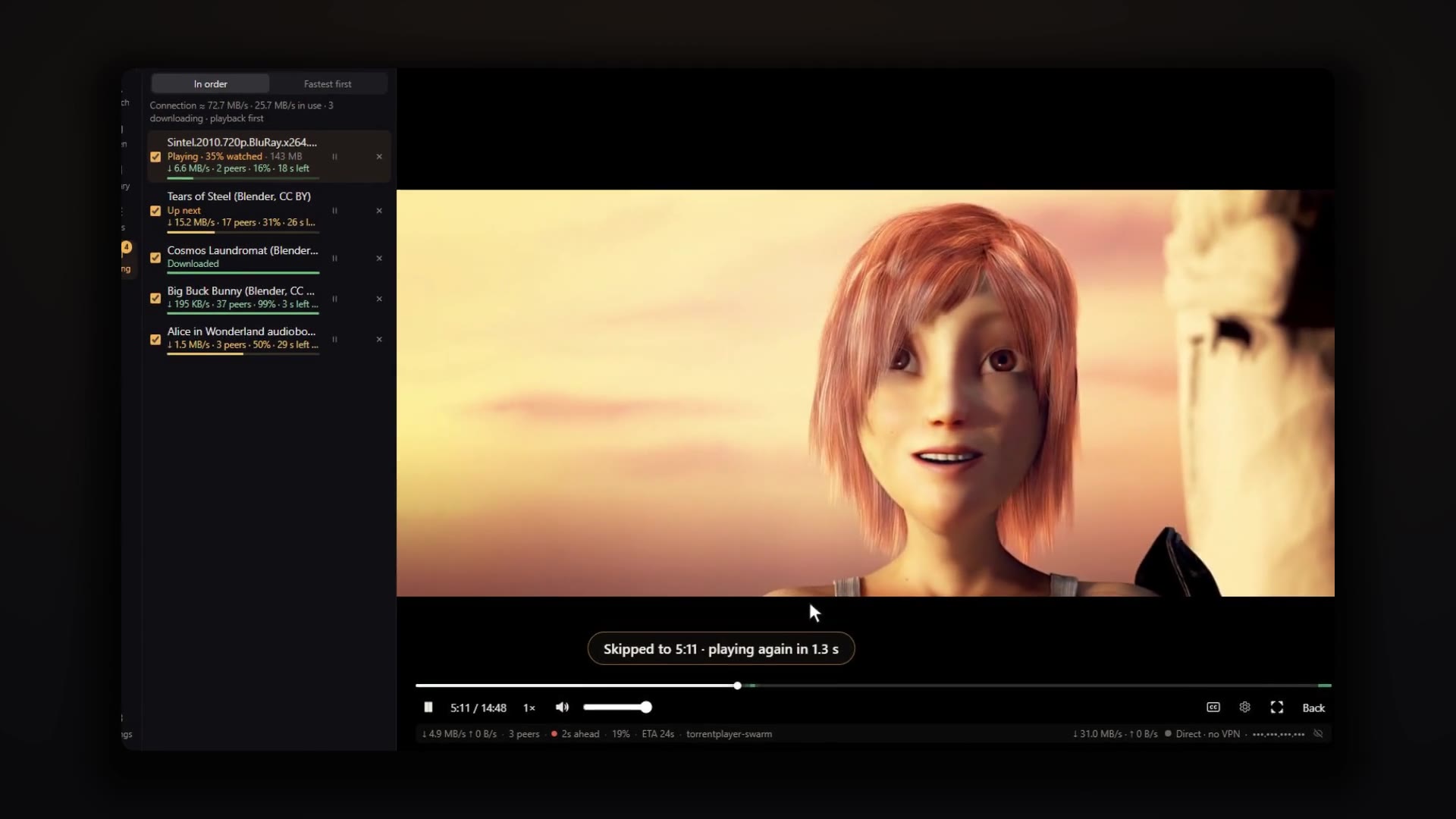Remove the Tears of Steel torrent
The image size is (1456, 819).
379,211
